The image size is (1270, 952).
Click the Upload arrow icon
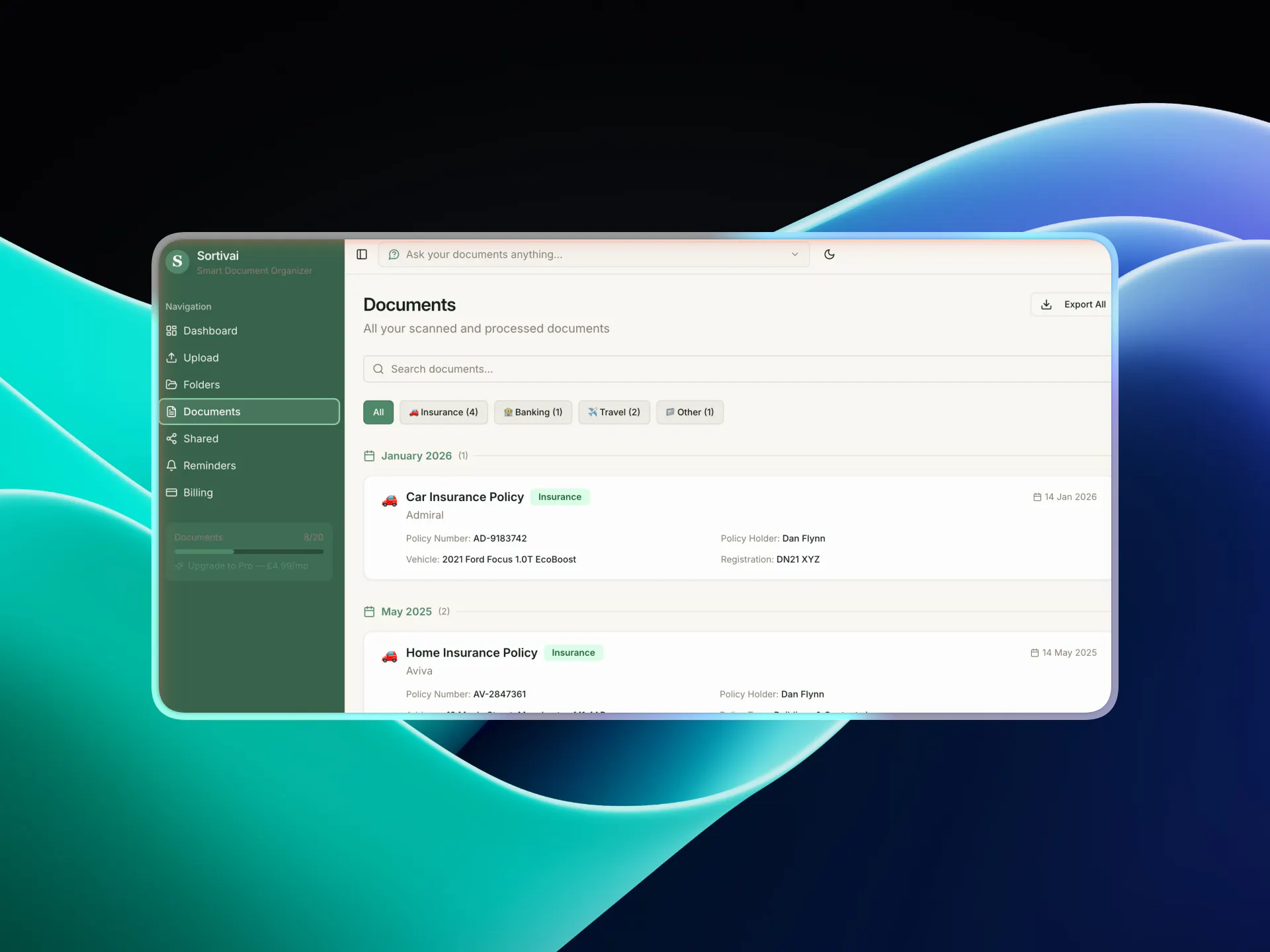171,358
